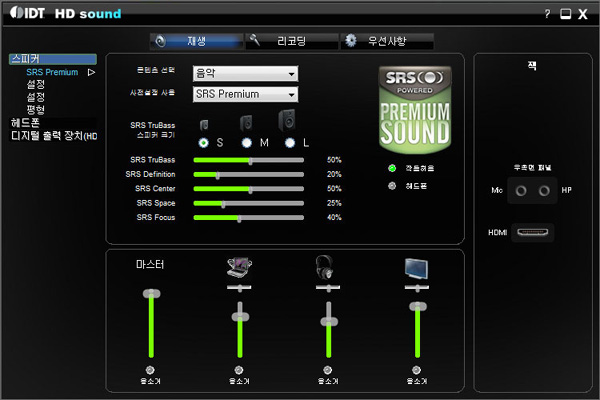Open the 평형 item in sidebar
This screenshot has width=600, height=400.
[36, 110]
